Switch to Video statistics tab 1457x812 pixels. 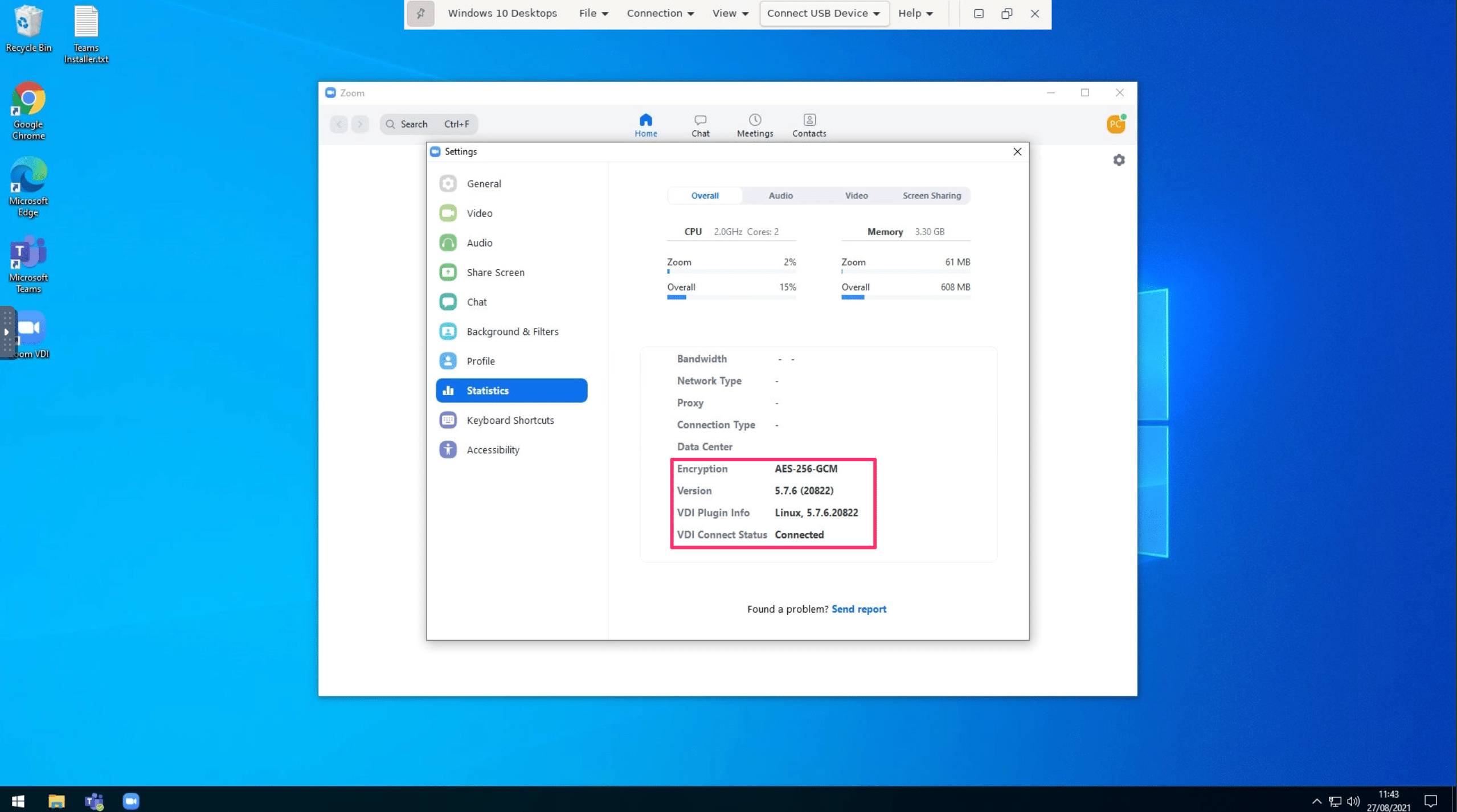coord(856,195)
